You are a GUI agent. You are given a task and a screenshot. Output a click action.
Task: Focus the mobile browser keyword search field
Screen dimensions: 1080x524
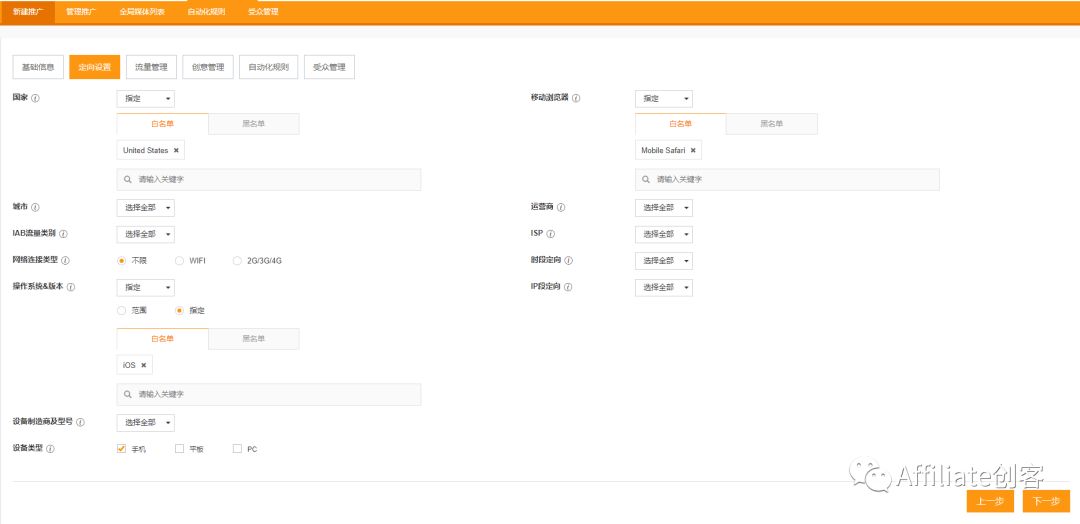click(x=787, y=179)
